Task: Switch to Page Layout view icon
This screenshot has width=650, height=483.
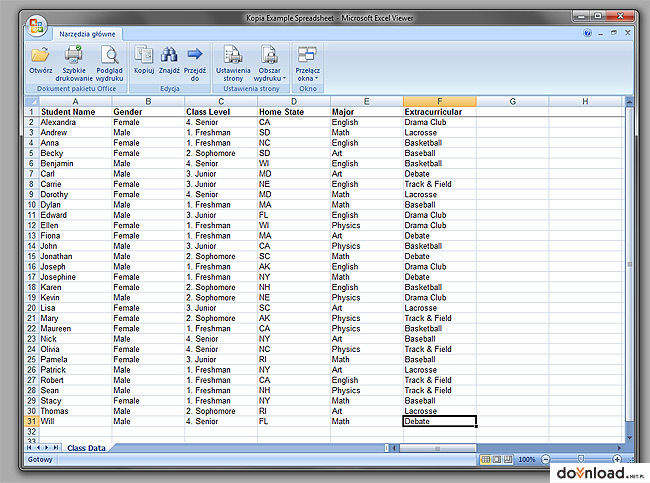Action: click(497, 459)
